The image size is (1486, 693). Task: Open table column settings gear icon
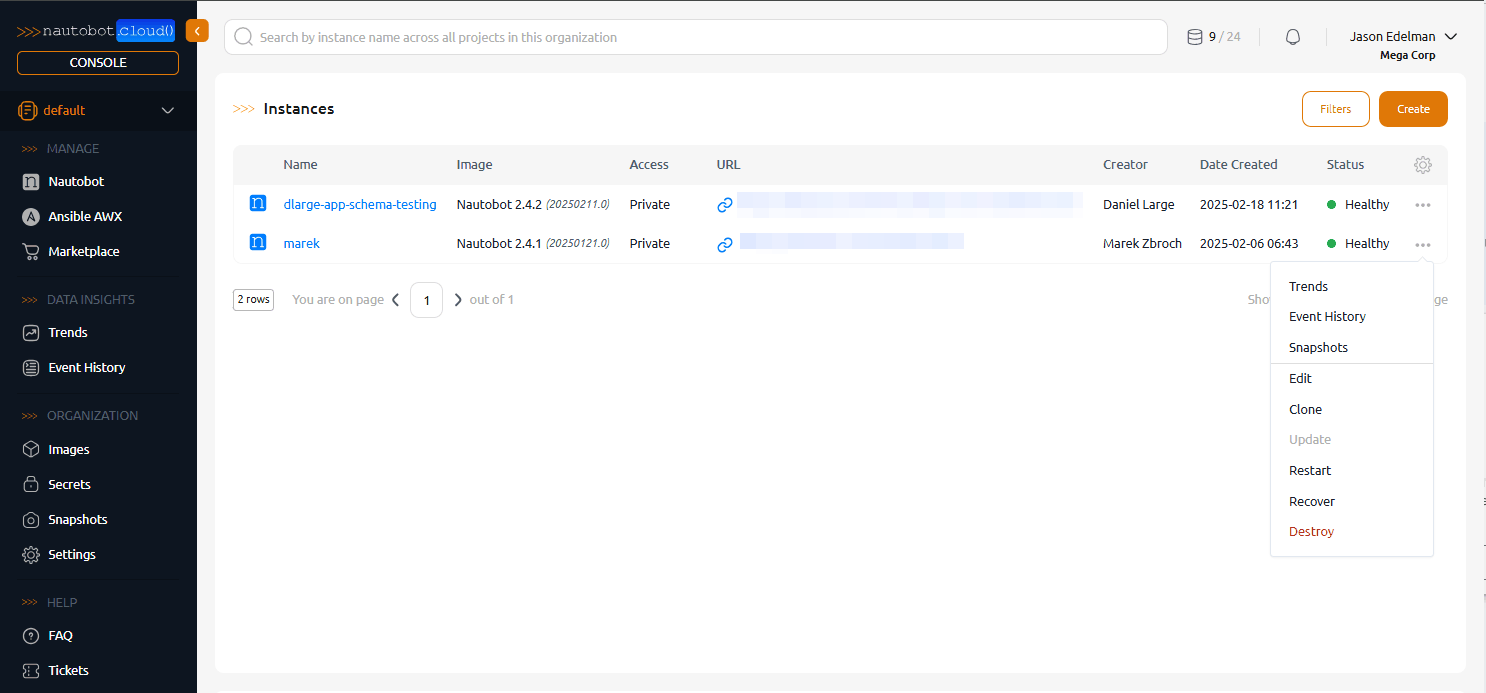point(1423,165)
